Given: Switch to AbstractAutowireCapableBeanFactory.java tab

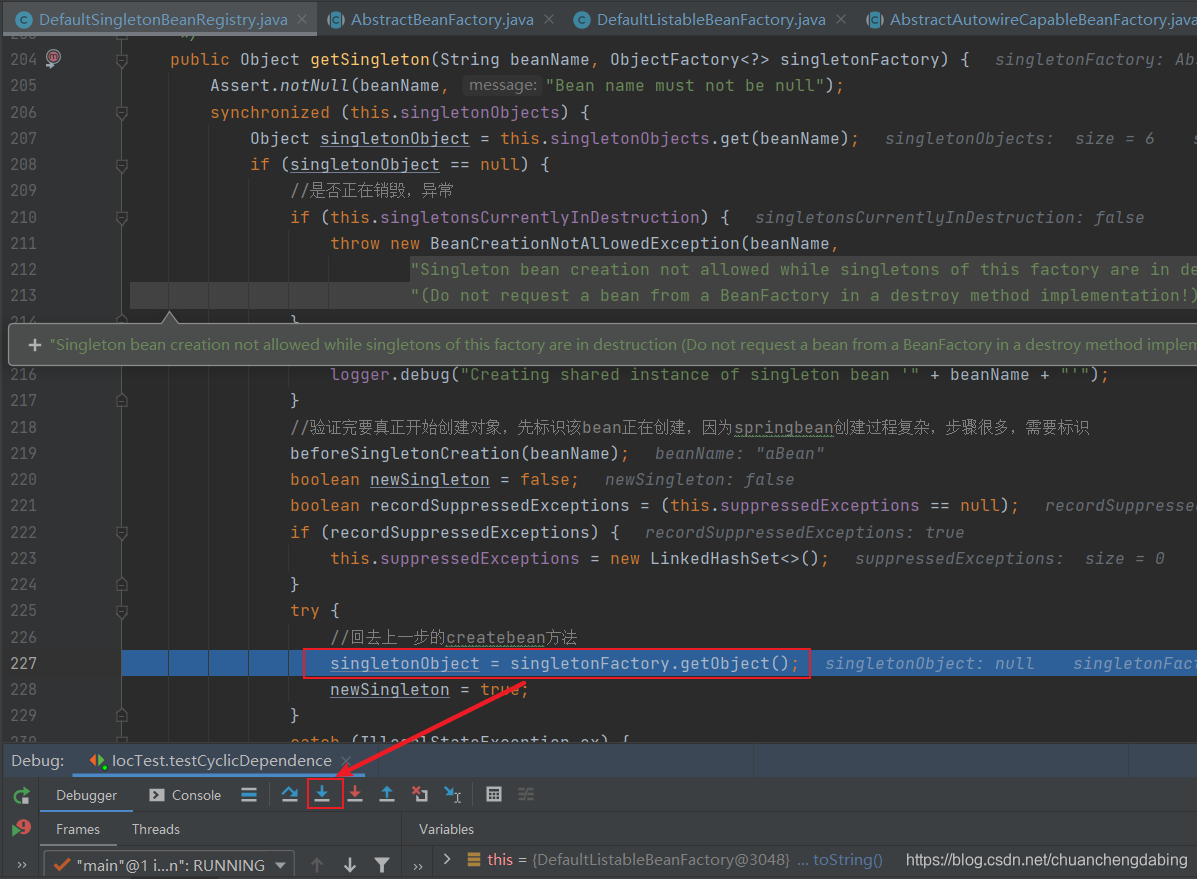Looking at the screenshot, I should [1032, 19].
